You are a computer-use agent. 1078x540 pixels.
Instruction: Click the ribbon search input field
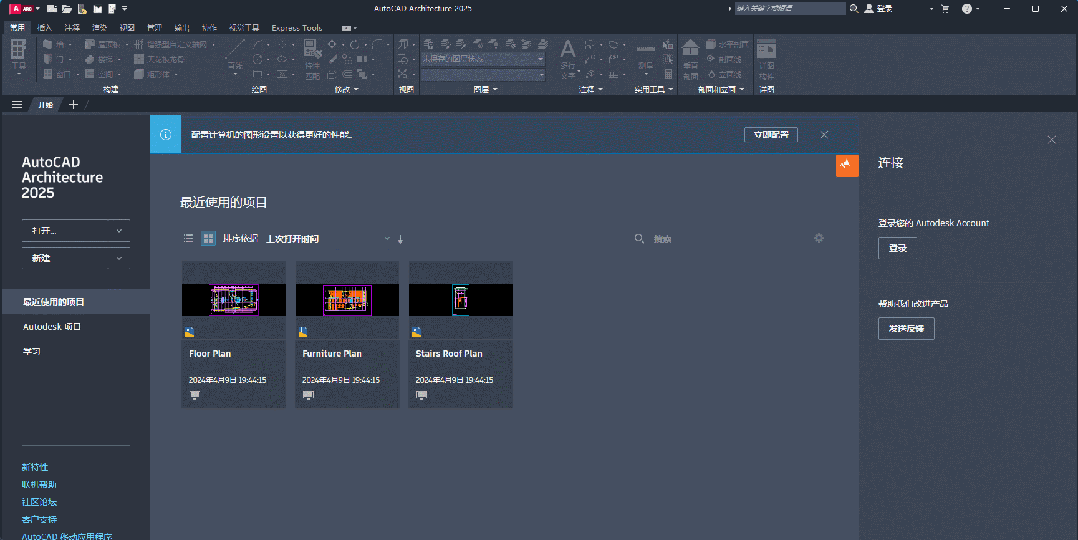click(x=789, y=8)
